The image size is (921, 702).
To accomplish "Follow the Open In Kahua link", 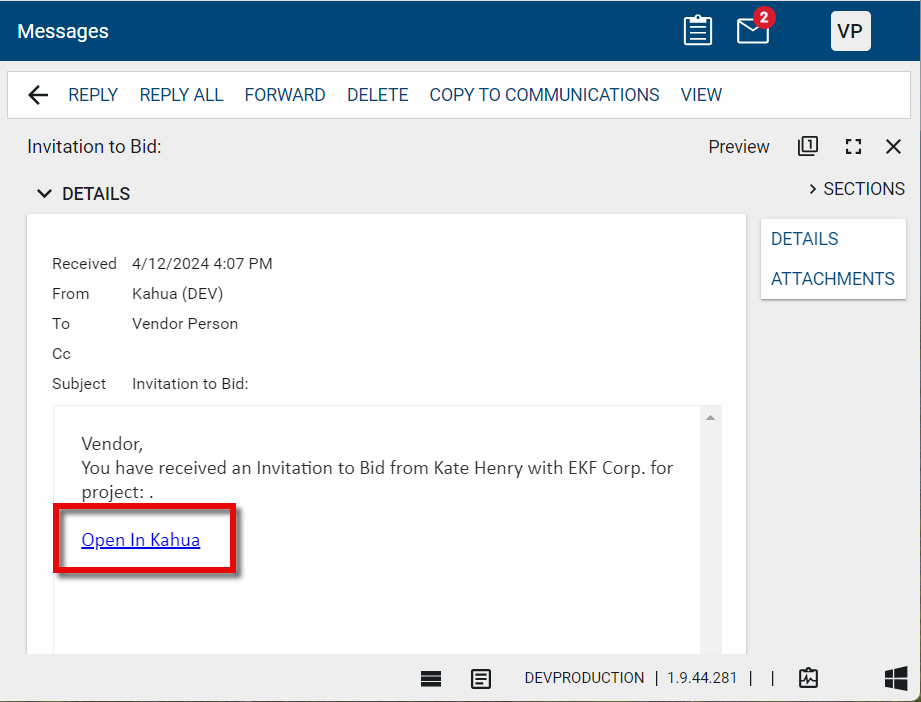I will coord(140,540).
